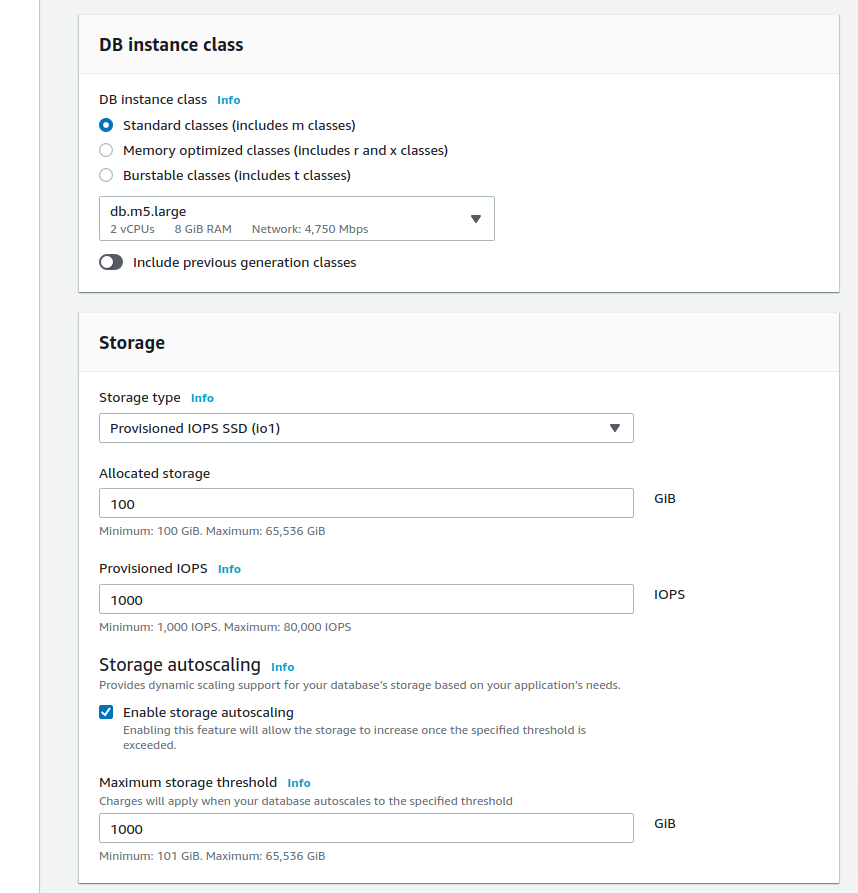
Task: Click the Provisioned IOPS SSD dropdown arrow
Action: pos(615,428)
